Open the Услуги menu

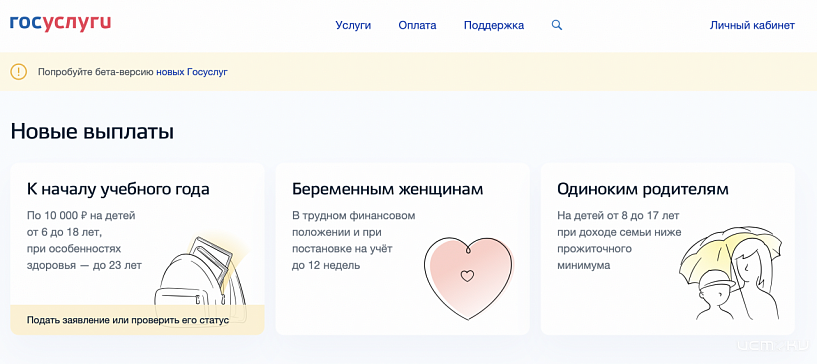[x=353, y=25]
